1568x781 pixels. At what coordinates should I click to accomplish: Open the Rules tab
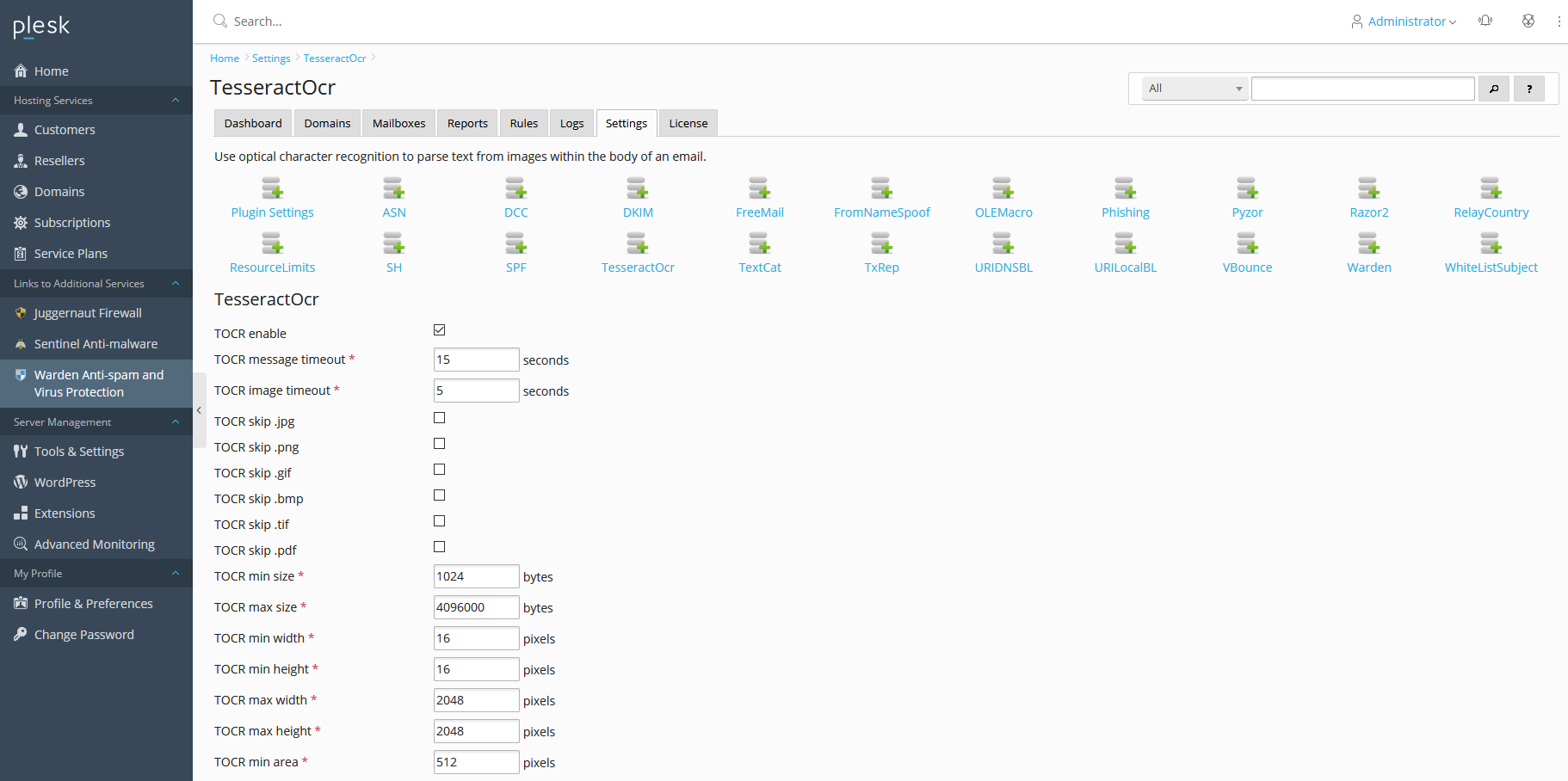523,124
